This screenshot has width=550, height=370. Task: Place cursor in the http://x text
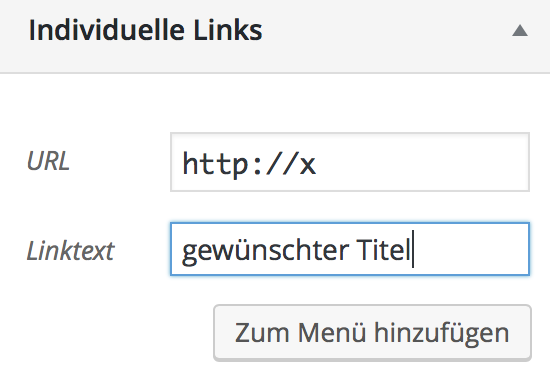click(249, 164)
